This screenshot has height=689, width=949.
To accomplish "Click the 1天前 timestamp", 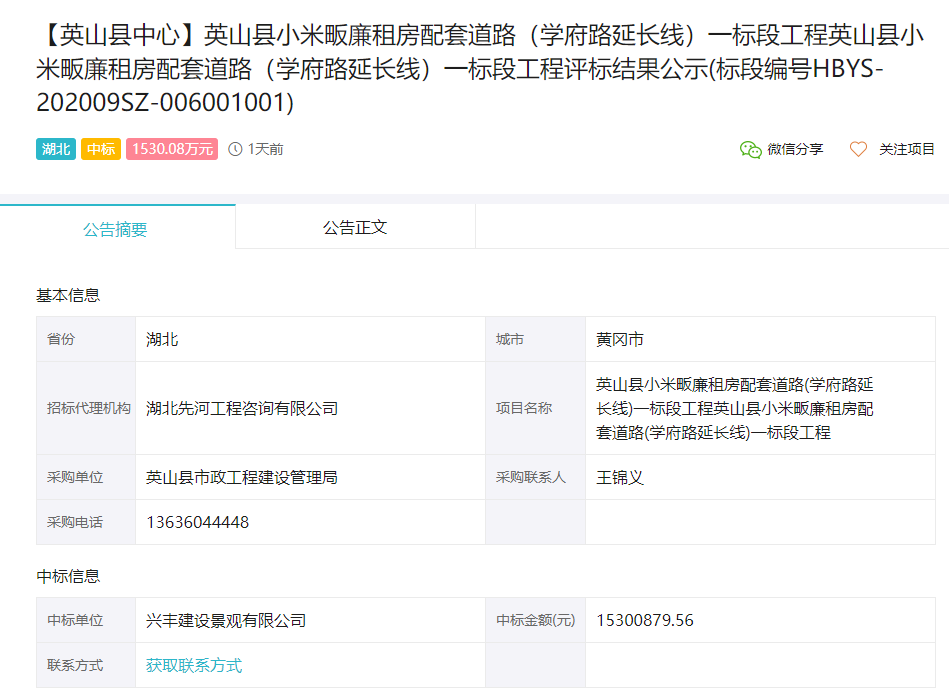I will (x=265, y=149).
